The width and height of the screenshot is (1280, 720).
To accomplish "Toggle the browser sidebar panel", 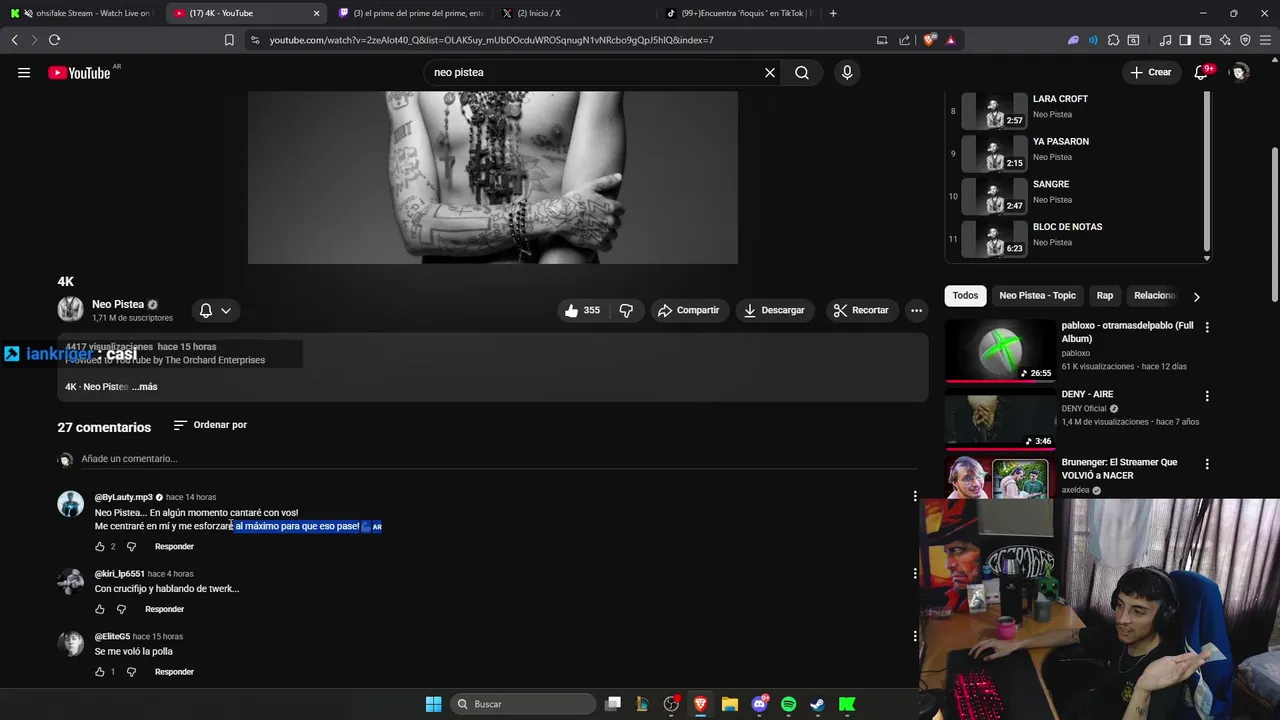I will [1185, 40].
